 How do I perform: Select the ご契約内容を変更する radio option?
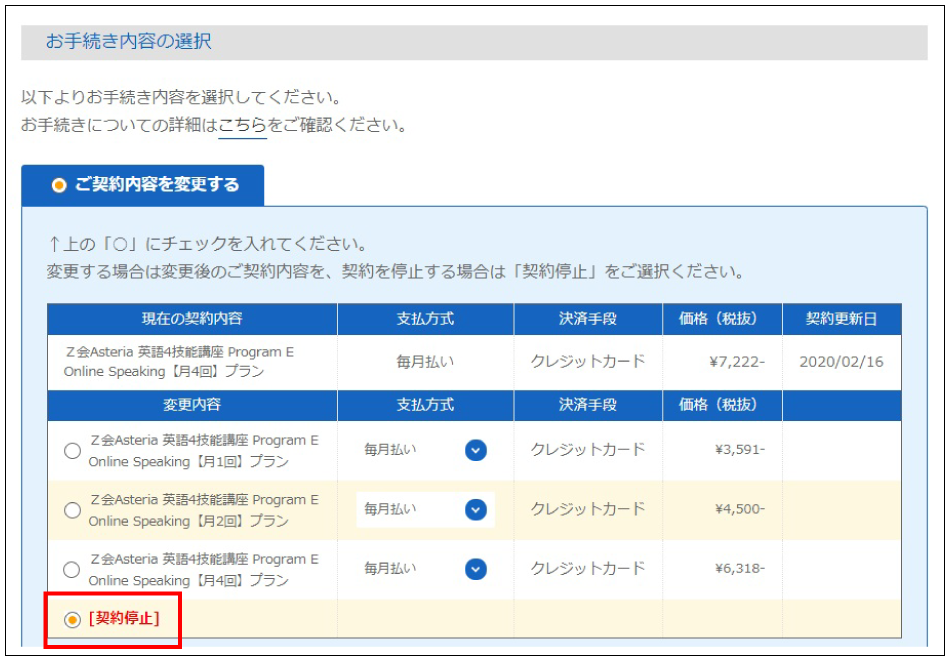tap(59, 185)
